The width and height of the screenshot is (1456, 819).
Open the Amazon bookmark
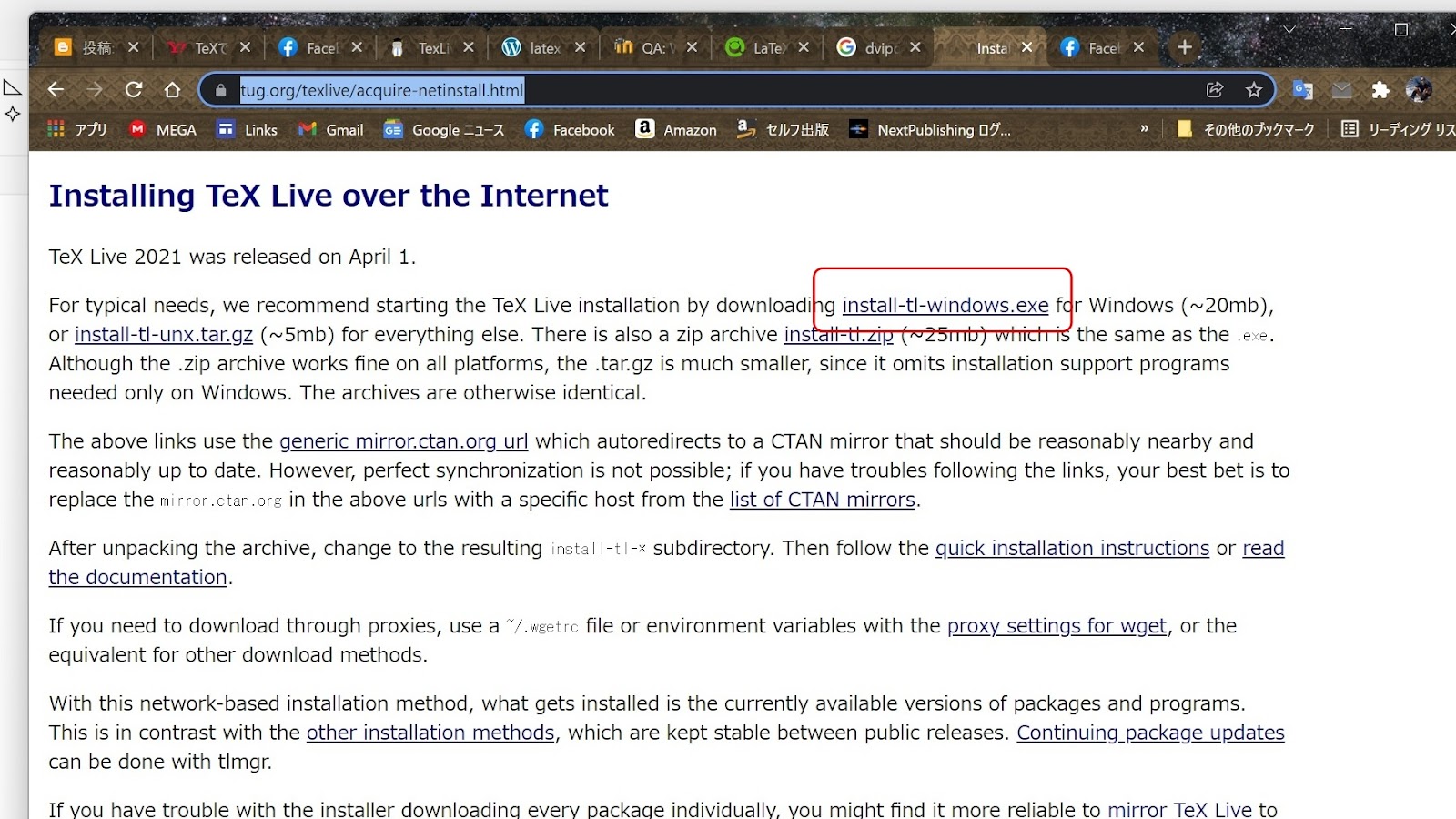[x=677, y=129]
